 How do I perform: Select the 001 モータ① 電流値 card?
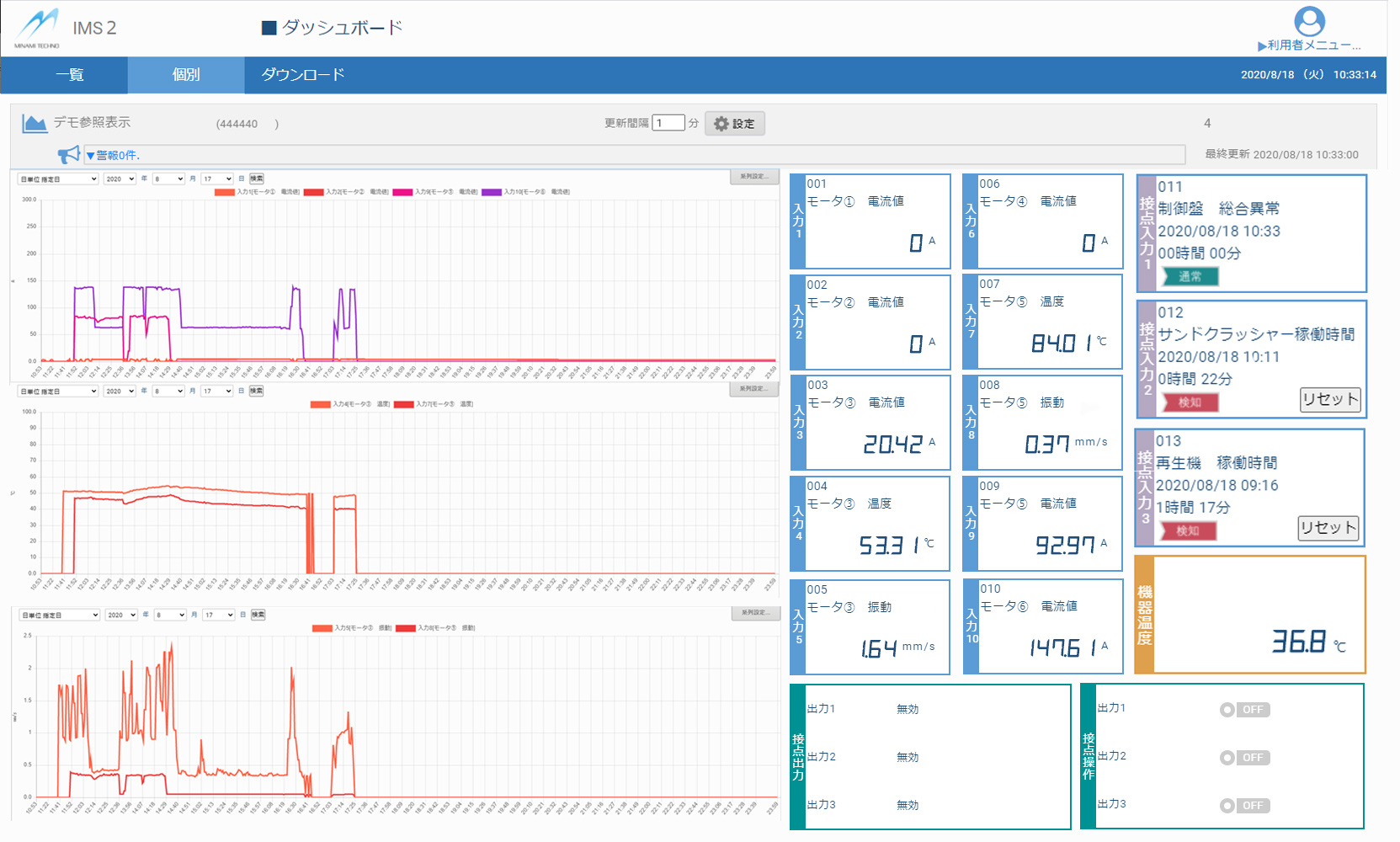point(870,221)
